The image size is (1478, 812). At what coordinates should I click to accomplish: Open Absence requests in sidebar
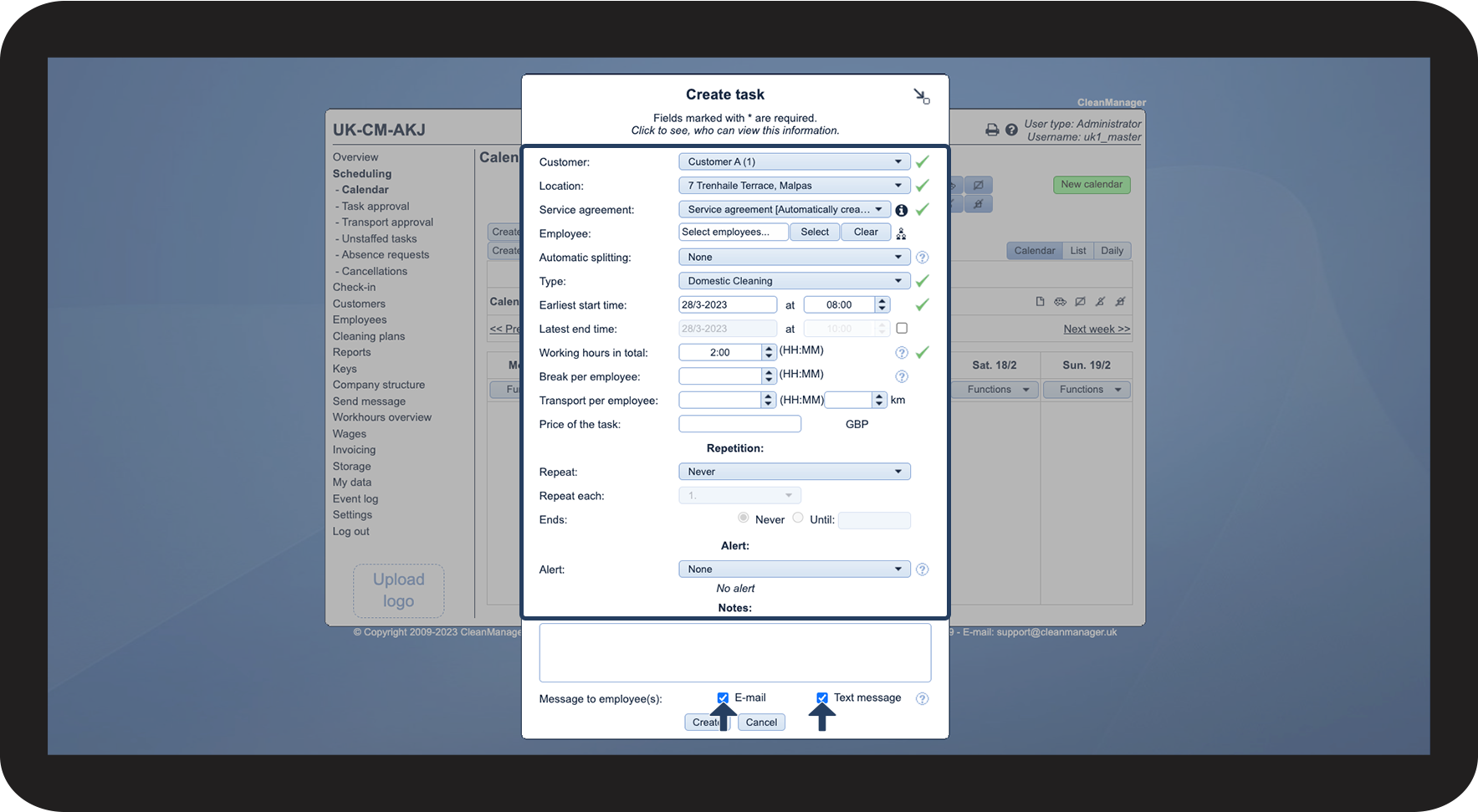[385, 255]
